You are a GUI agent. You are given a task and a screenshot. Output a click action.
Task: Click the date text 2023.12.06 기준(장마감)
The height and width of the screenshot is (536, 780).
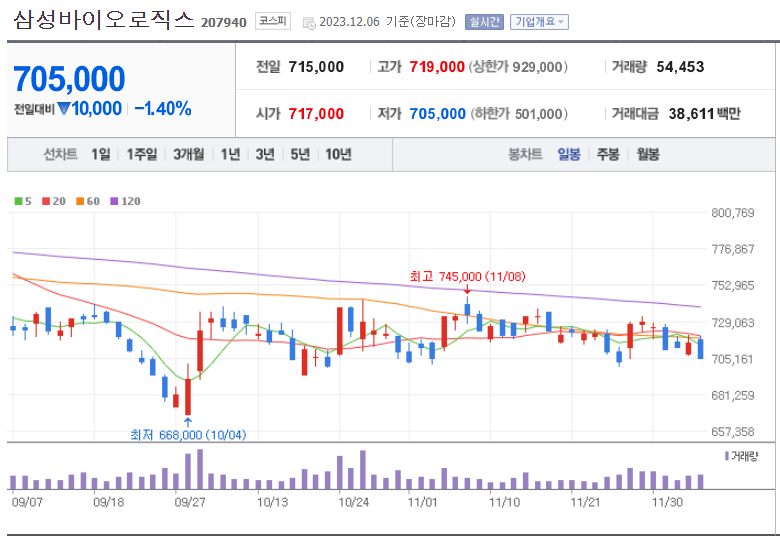387,22
